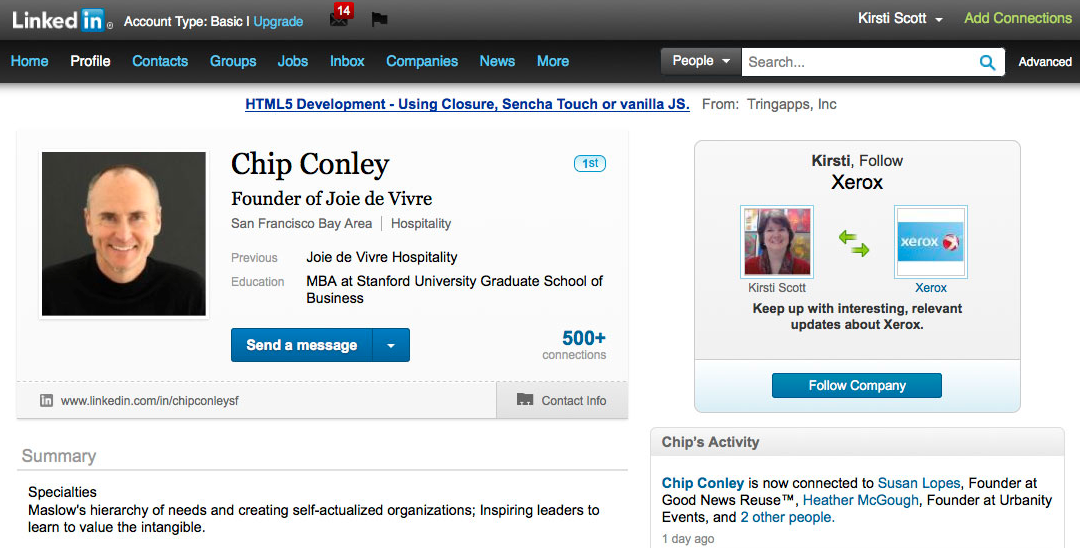Open the Profile menu item
Image resolution: width=1080 pixels, height=548 pixels.
pos(90,61)
